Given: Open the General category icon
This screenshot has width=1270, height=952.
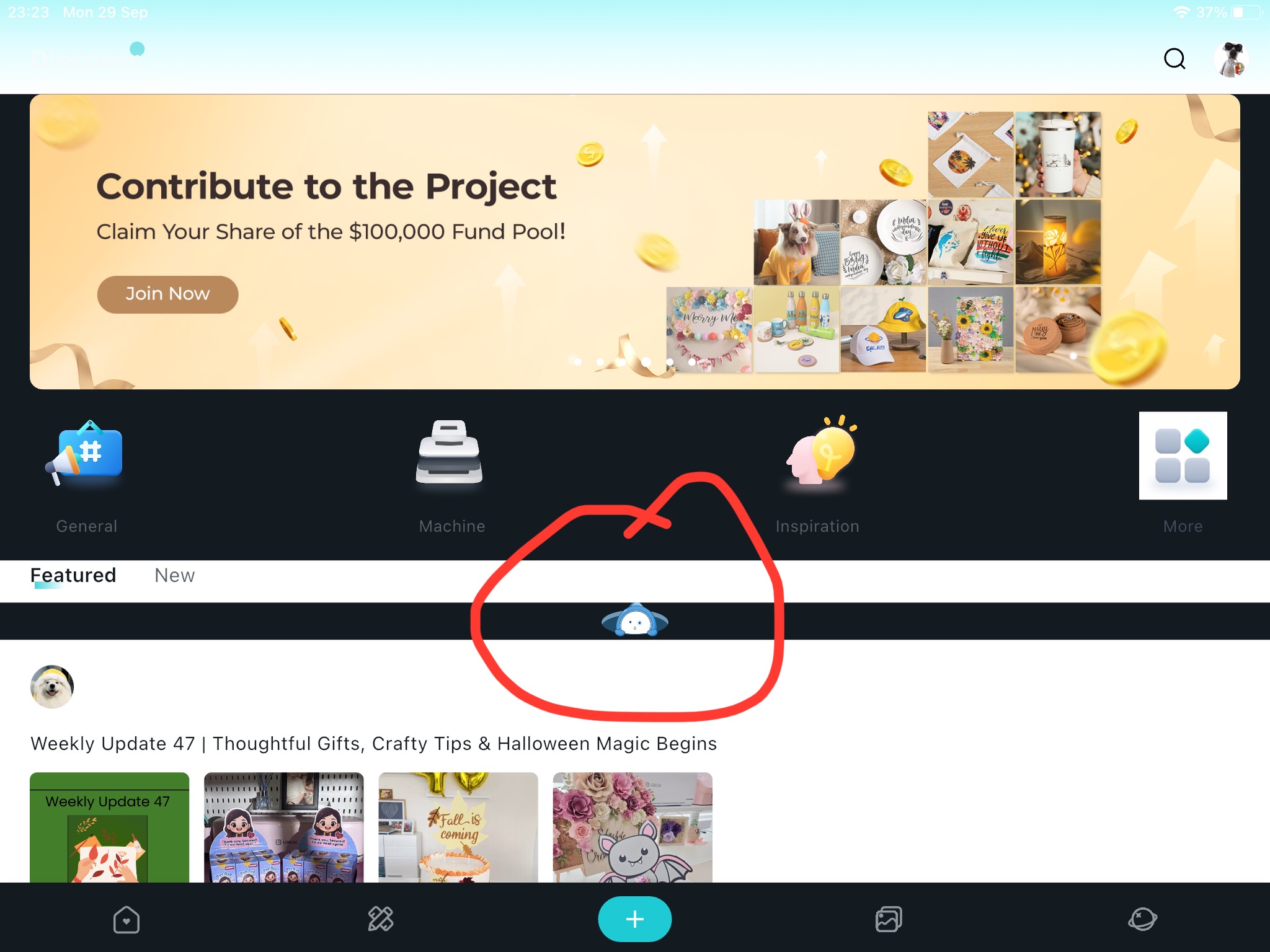Looking at the screenshot, I should click(x=86, y=454).
